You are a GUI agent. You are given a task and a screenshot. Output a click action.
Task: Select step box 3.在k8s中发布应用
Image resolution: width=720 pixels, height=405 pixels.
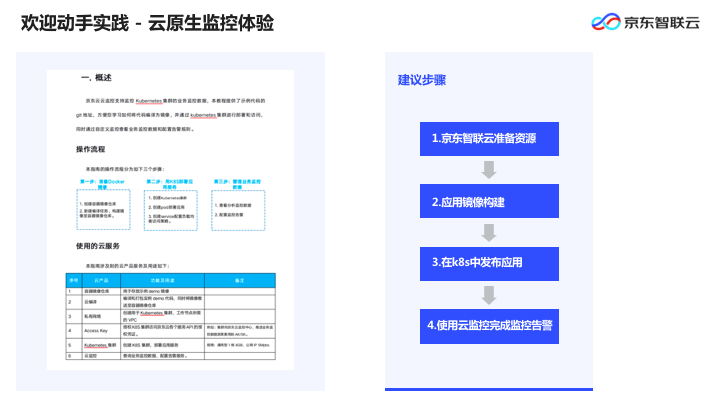coord(489,264)
